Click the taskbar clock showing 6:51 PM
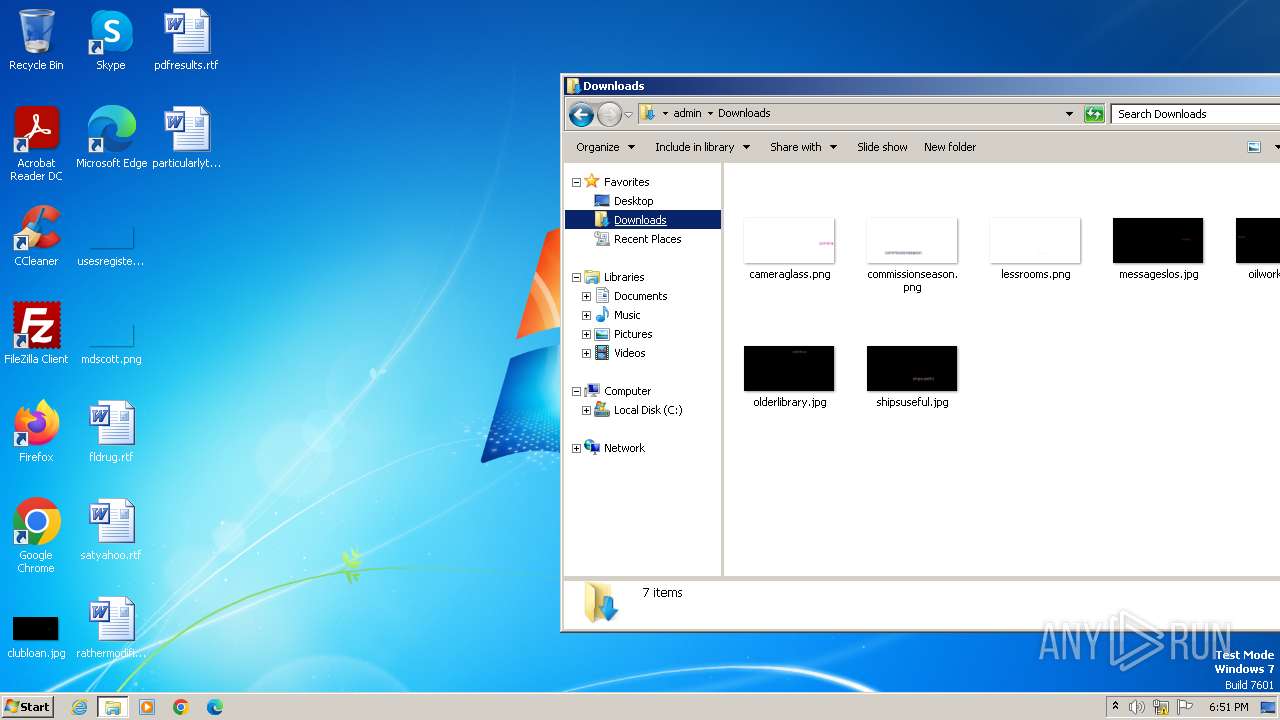The width and height of the screenshot is (1280, 720). tap(1228, 707)
